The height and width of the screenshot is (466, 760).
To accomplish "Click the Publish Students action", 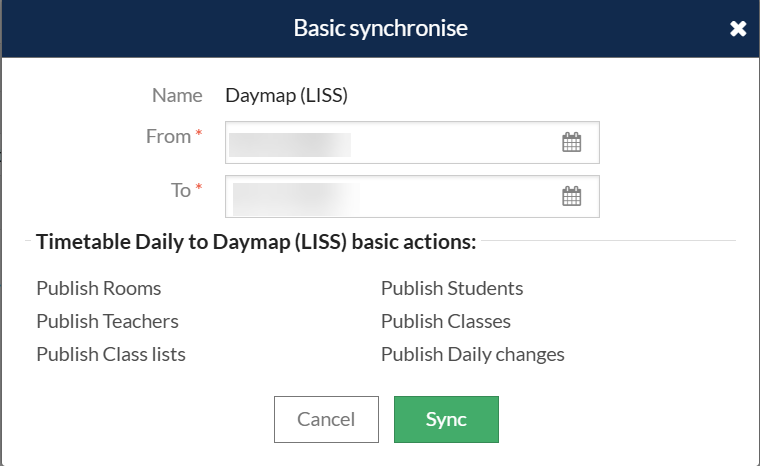I will click(452, 288).
